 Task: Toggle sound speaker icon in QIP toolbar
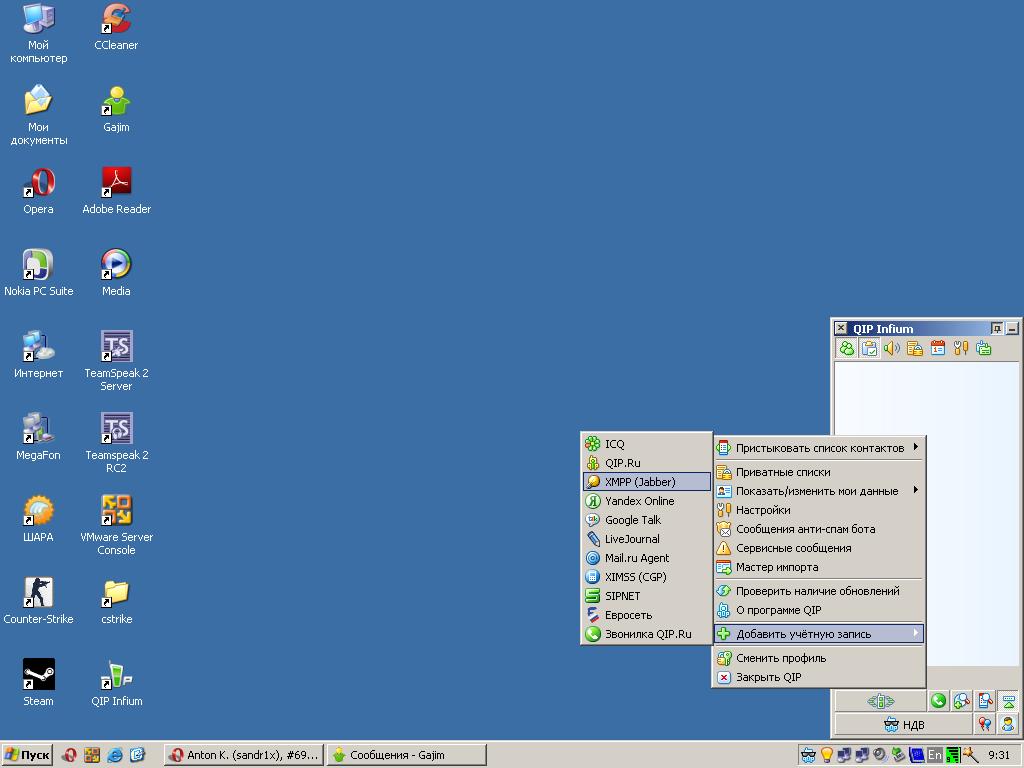pos(891,348)
